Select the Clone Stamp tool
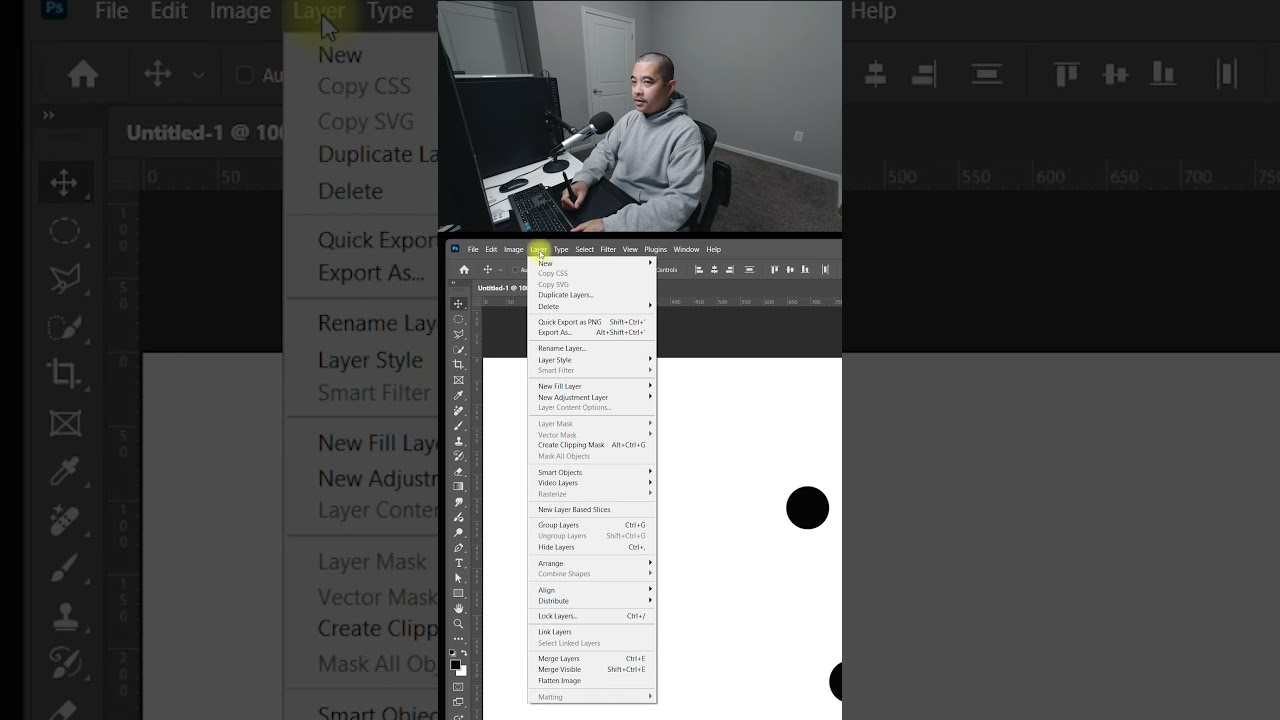The image size is (1280, 720). [x=459, y=441]
